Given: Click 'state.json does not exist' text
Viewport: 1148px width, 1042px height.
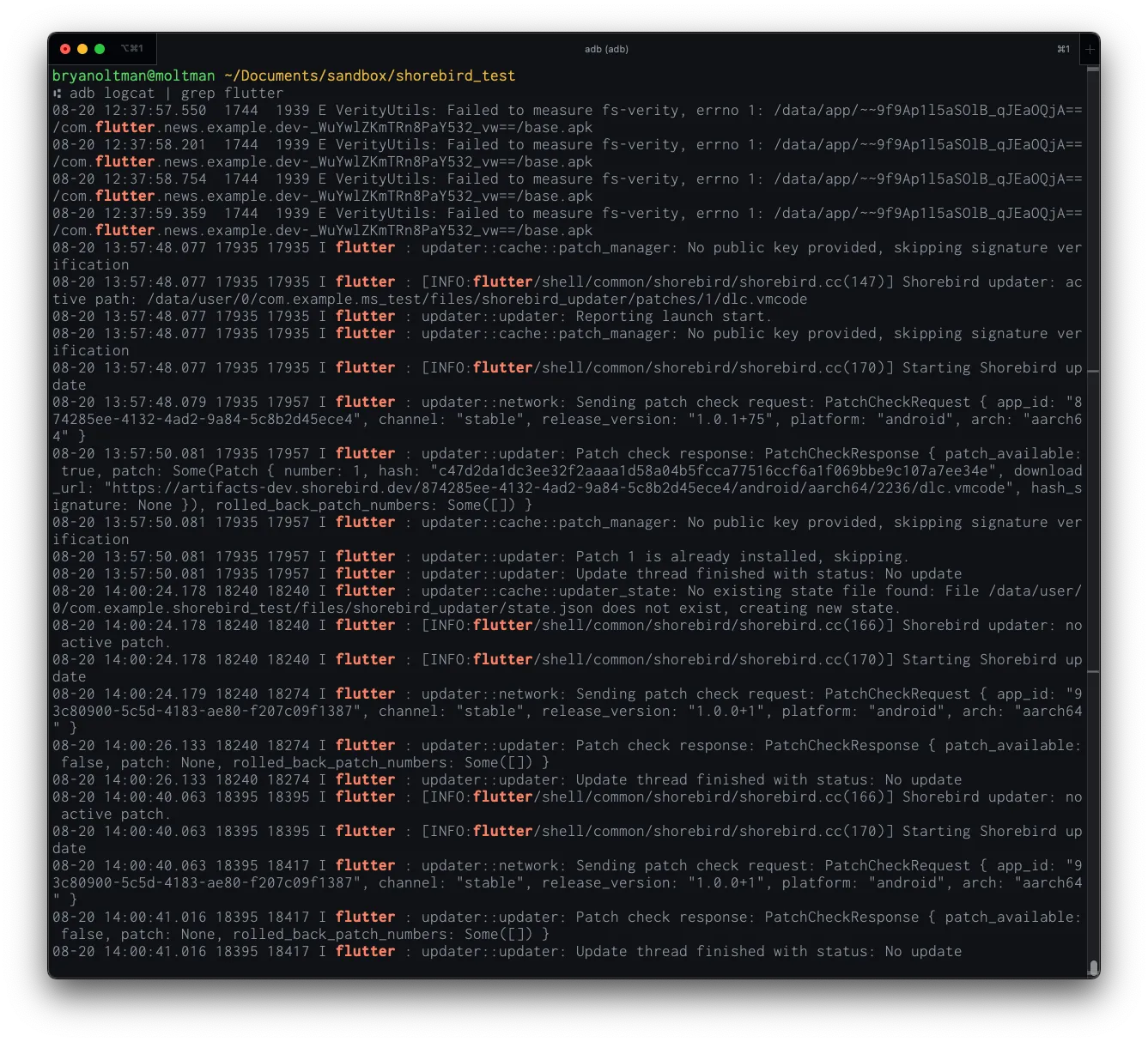Looking at the screenshot, I should [x=615, y=608].
